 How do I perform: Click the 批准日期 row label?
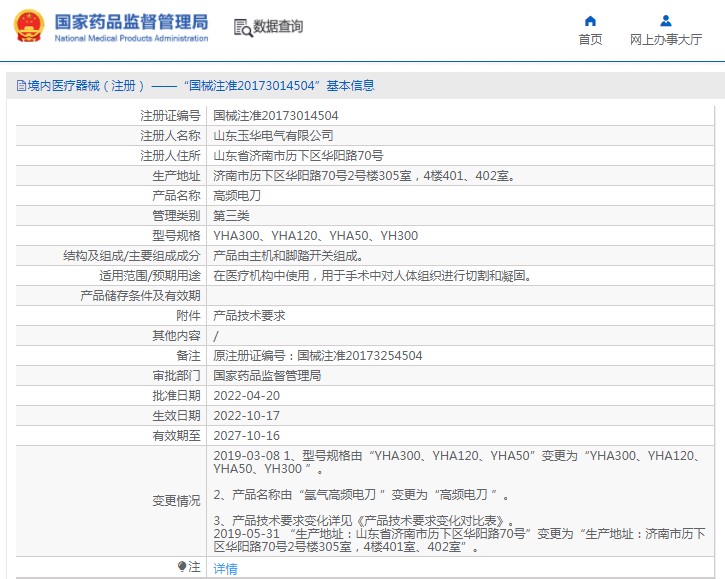(x=176, y=396)
